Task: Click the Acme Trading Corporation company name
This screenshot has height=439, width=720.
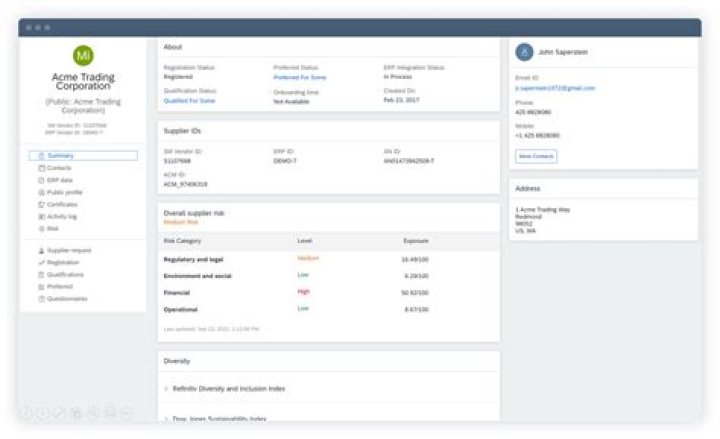Action: (83, 81)
